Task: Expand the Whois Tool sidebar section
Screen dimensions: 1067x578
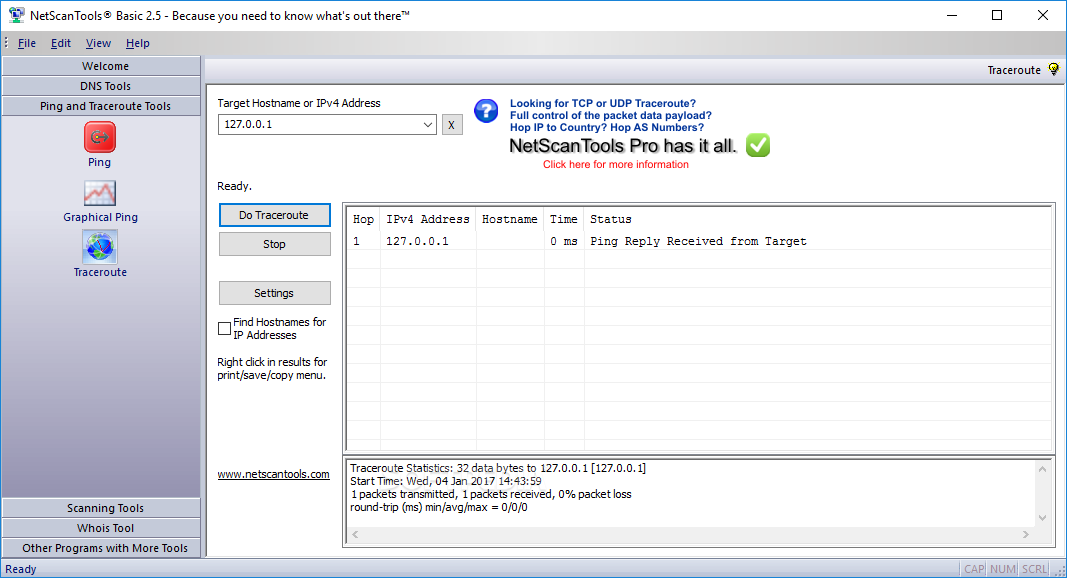Action: point(101,528)
